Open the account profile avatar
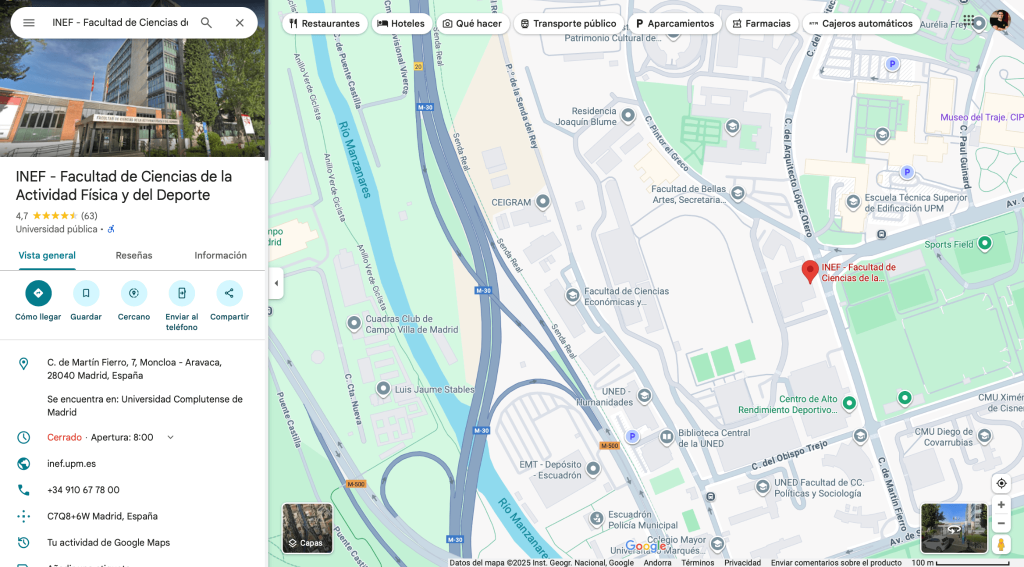The width and height of the screenshot is (1024, 567). (999, 21)
